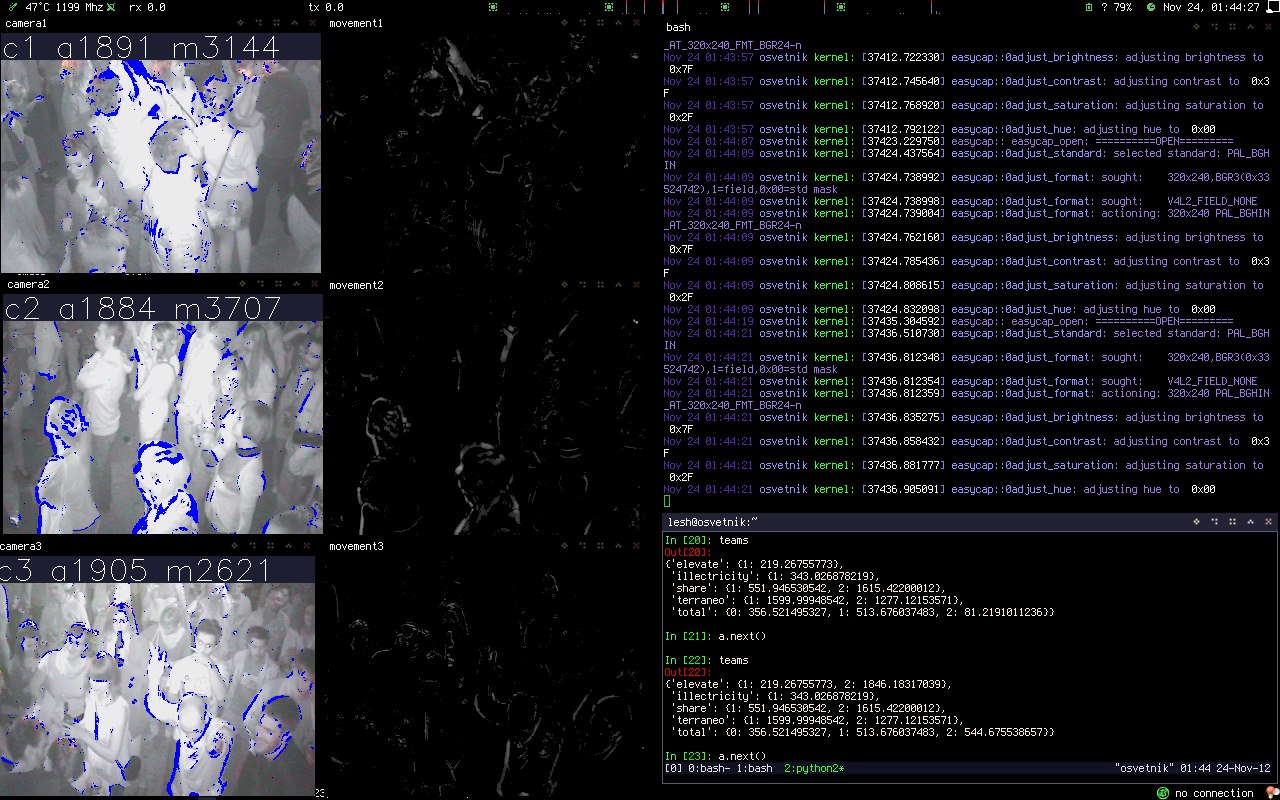Click the 'tx 0.0' network readout
The width and height of the screenshot is (1280, 800).
[326, 7]
